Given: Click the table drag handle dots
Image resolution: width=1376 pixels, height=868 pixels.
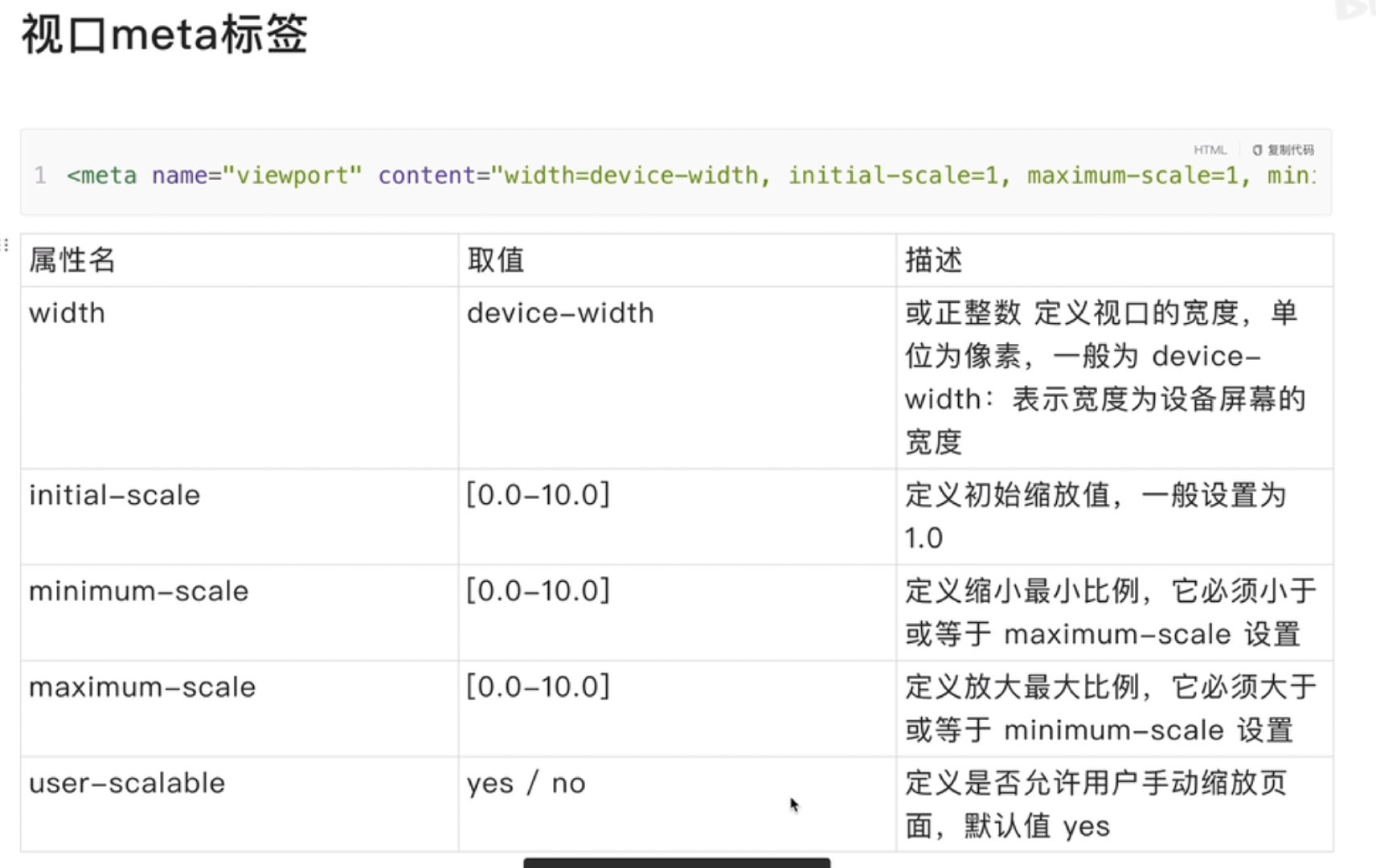Looking at the screenshot, I should point(6,244).
